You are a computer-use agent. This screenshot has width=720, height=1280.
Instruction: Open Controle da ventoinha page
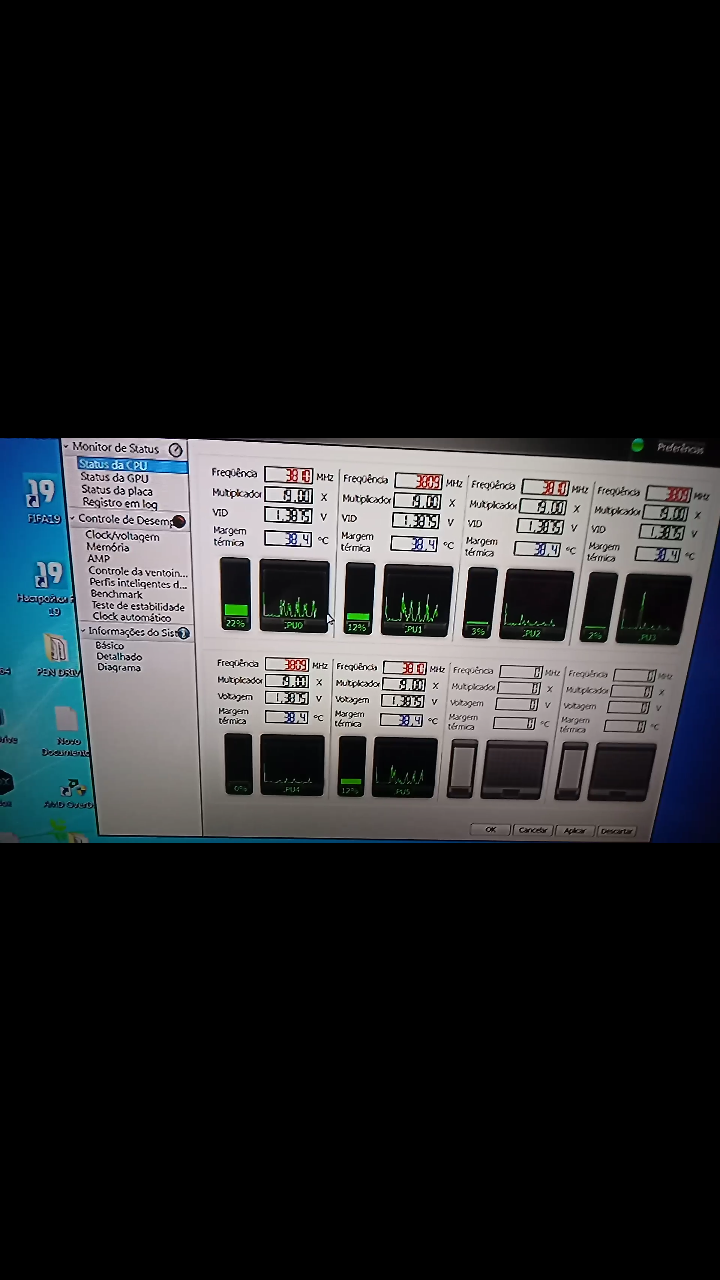coord(138,571)
